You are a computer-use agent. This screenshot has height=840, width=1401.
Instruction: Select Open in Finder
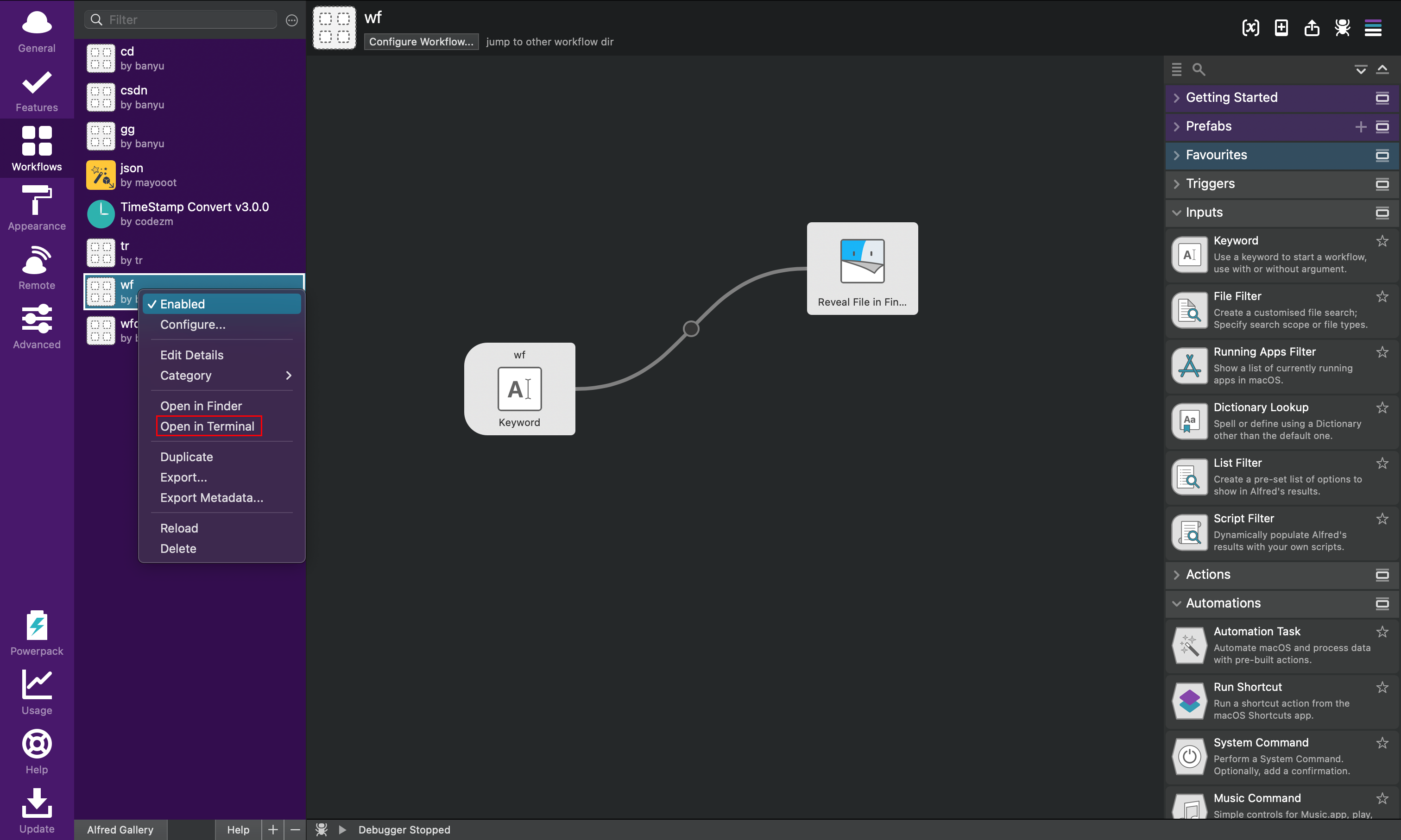221,406
